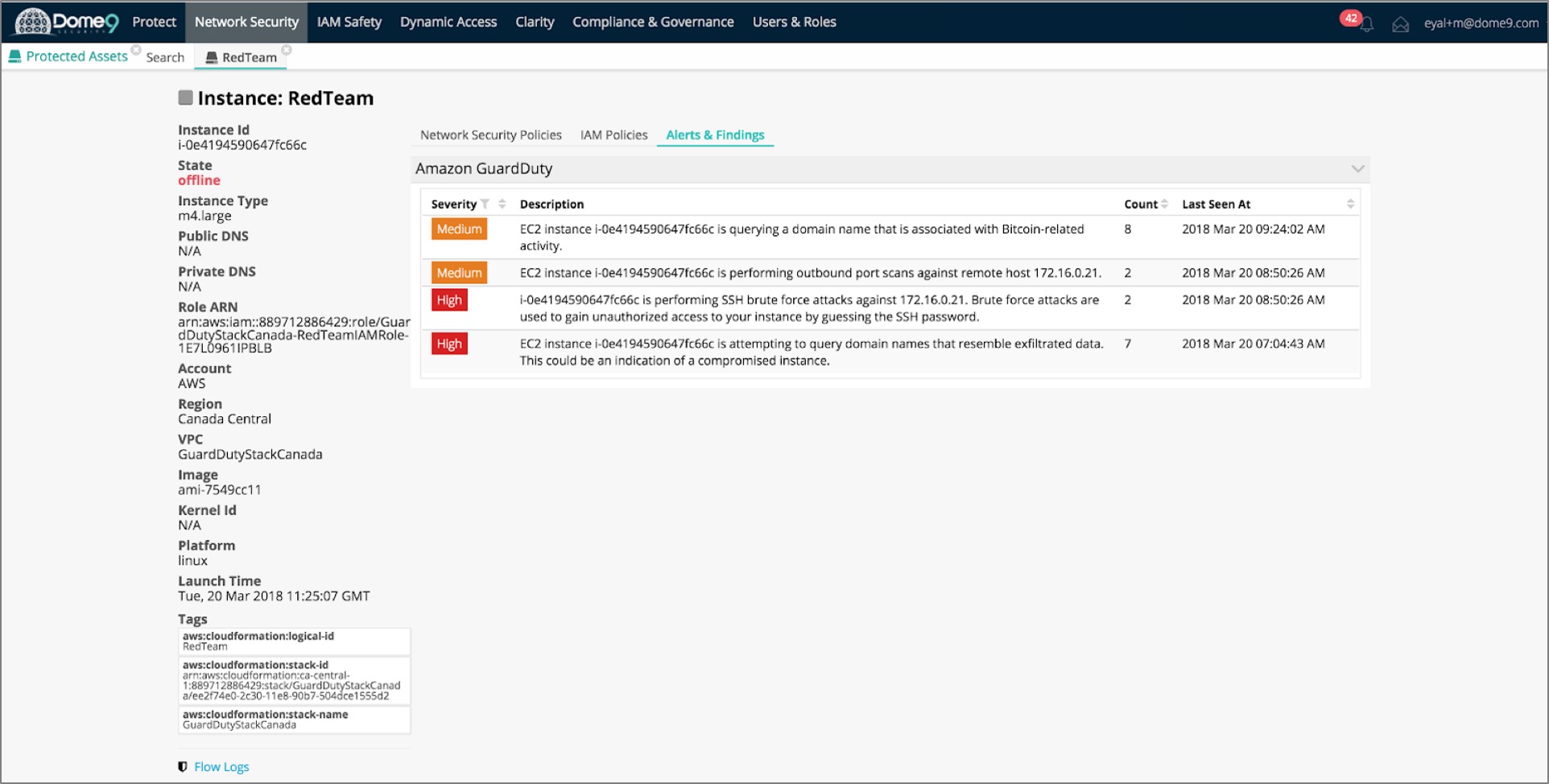The width and height of the screenshot is (1549, 784).
Task: Click the count 7 cell
Action: [x=1128, y=344]
